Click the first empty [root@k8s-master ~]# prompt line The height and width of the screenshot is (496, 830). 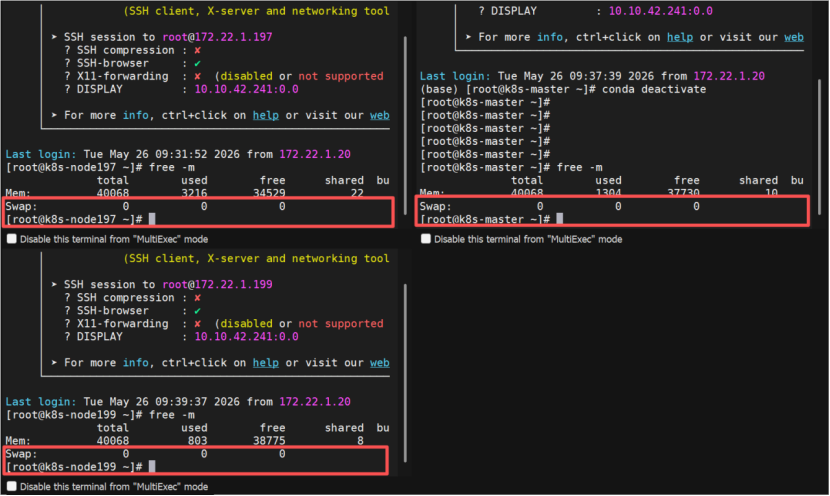coord(485,102)
